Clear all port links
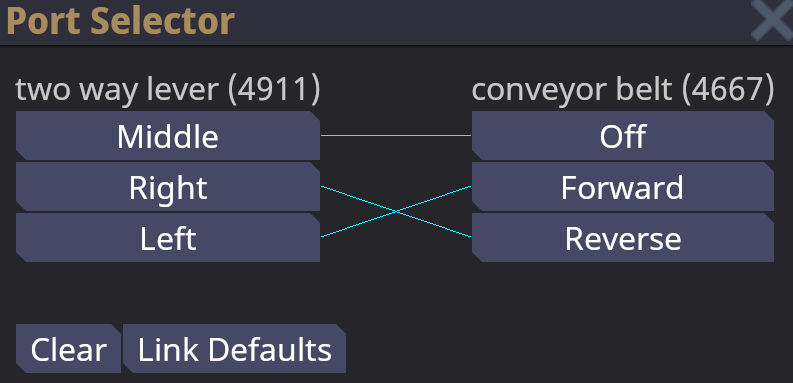The height and width of the screenshot is (383, 793). 68,349
